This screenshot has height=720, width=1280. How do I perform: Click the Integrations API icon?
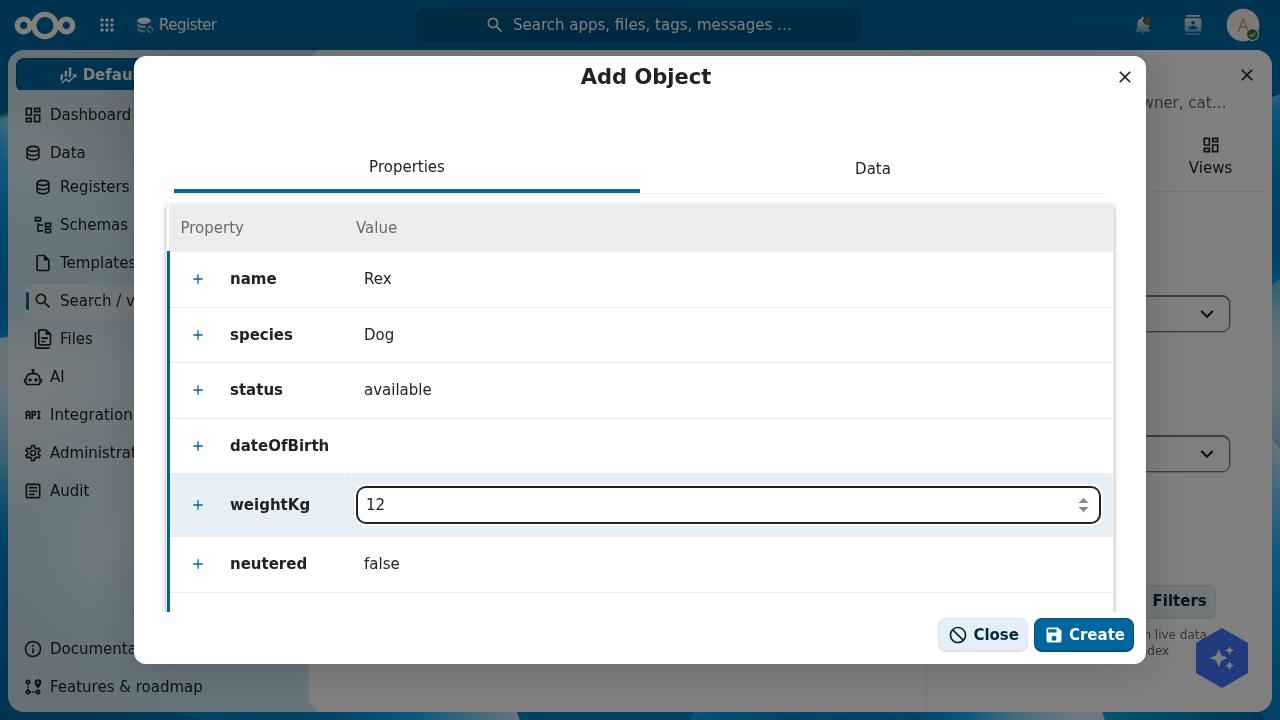tap(33, 415)
